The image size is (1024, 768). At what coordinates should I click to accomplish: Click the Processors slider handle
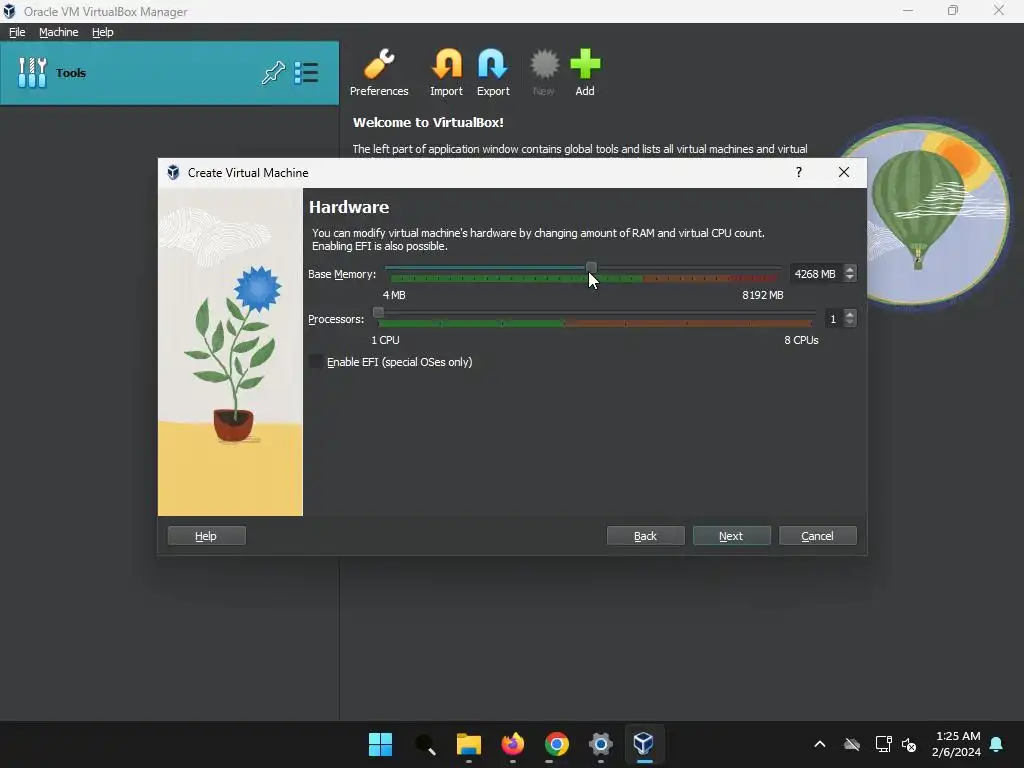click(x=378, y=312)
